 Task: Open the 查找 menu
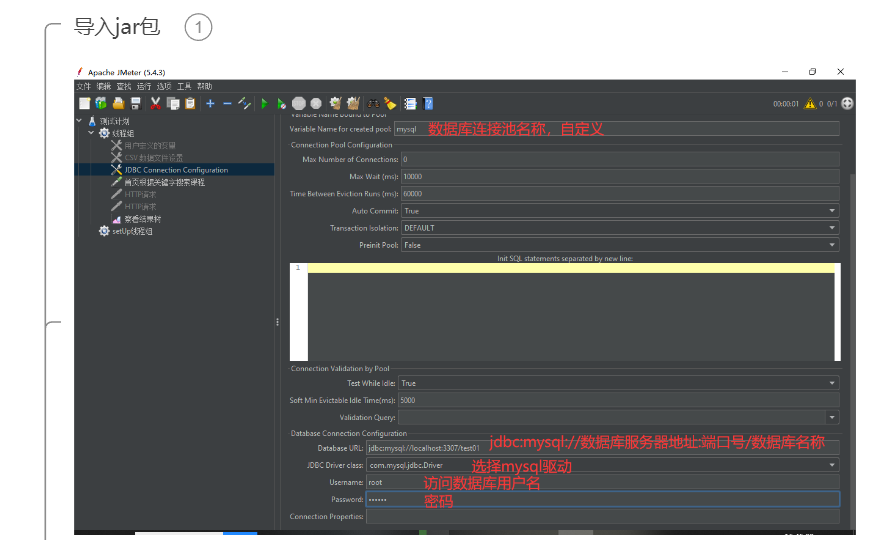click(x=124, y=87)
